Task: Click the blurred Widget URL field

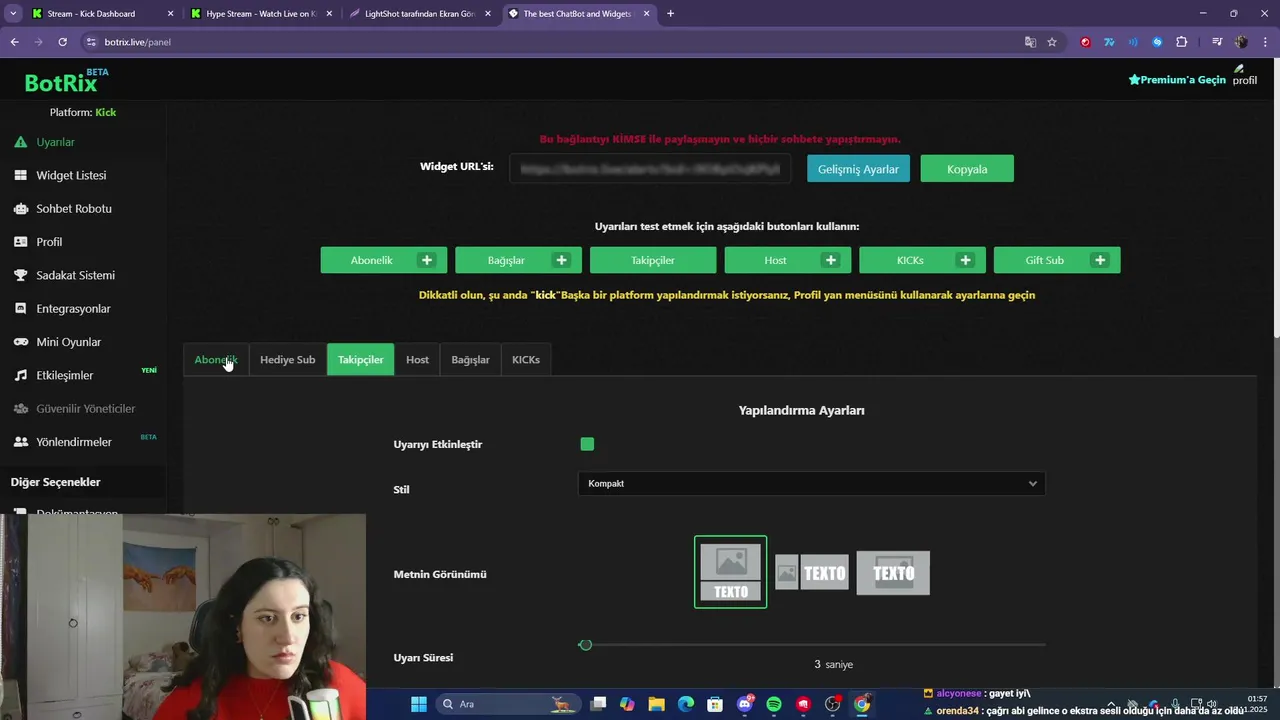Action: click(x=650, y=169)
